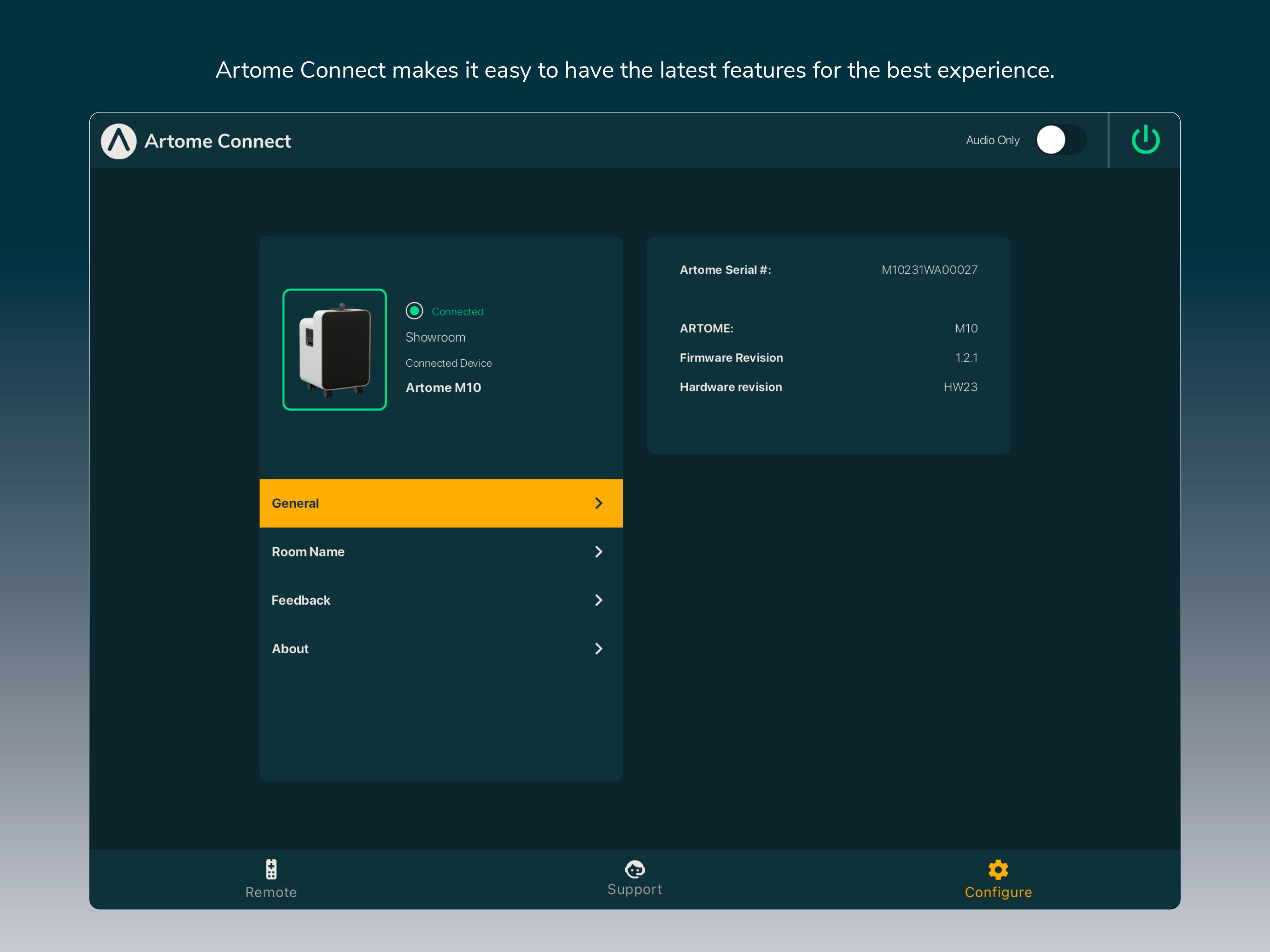Switch to the Configure tab label
Screen dimensions: 1270x952
pos(999,892)
